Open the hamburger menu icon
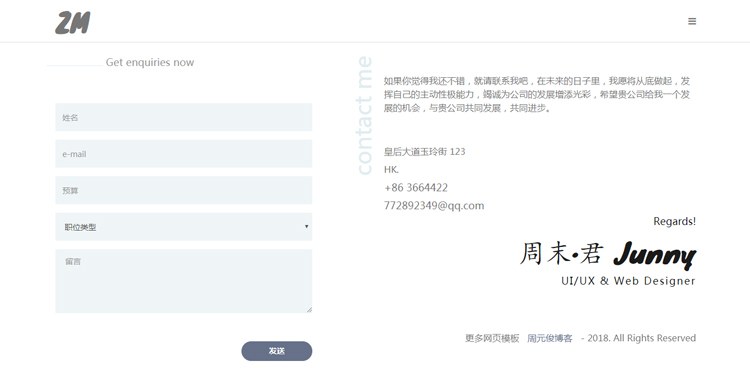Viewport: 750px width, 368px height. click(x=692, y=21)
